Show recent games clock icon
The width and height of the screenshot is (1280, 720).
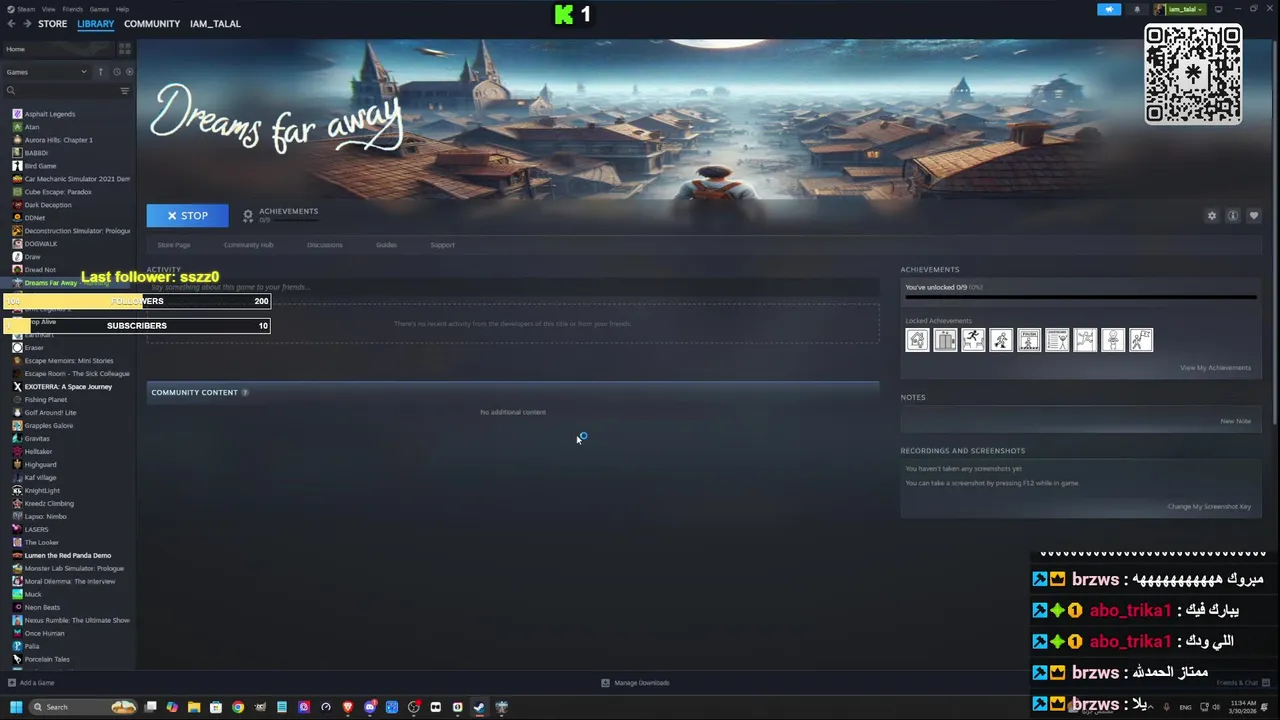116,72
